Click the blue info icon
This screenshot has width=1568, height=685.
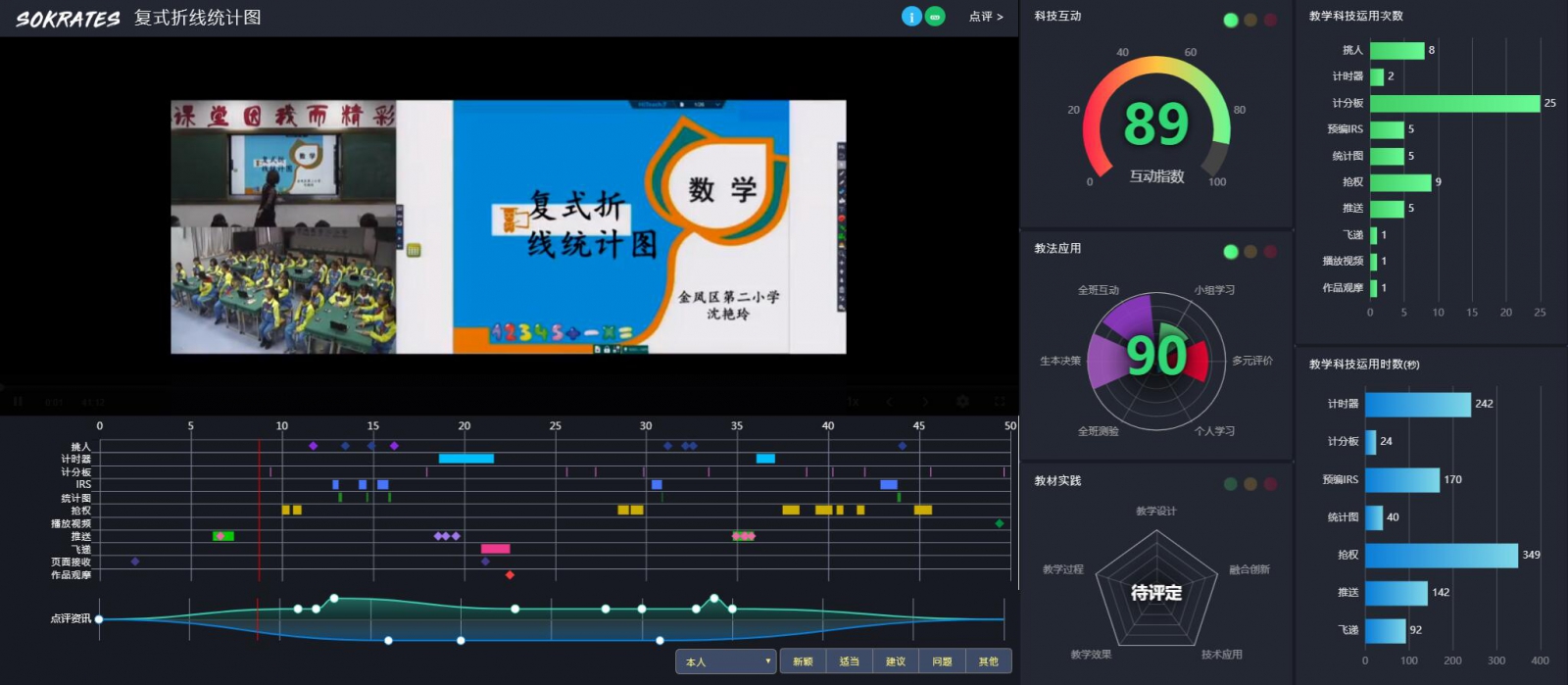click(911, 17)
